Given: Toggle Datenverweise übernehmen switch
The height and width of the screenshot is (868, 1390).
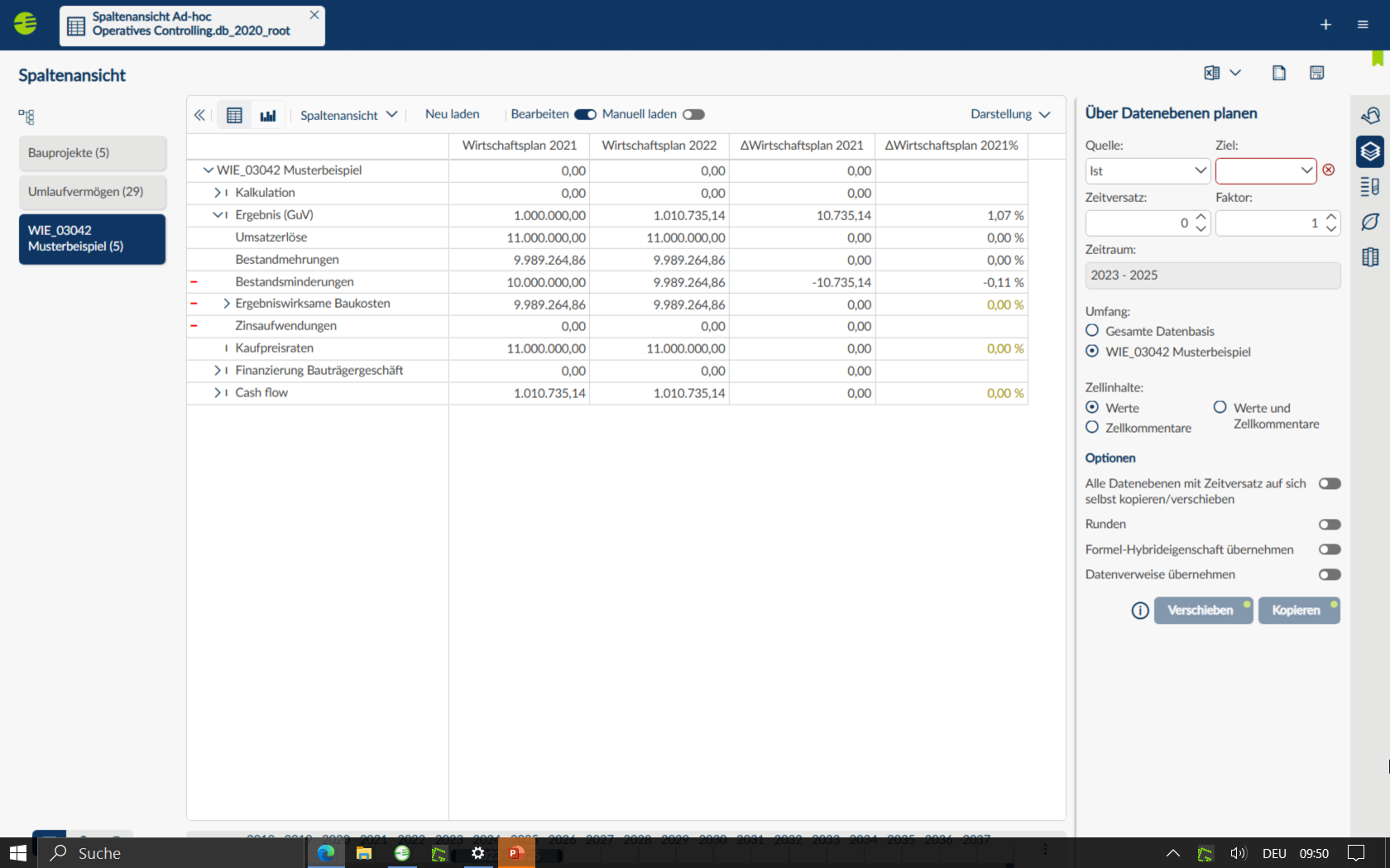Looking at the screenshot, I should click(x=1330, y=574).
